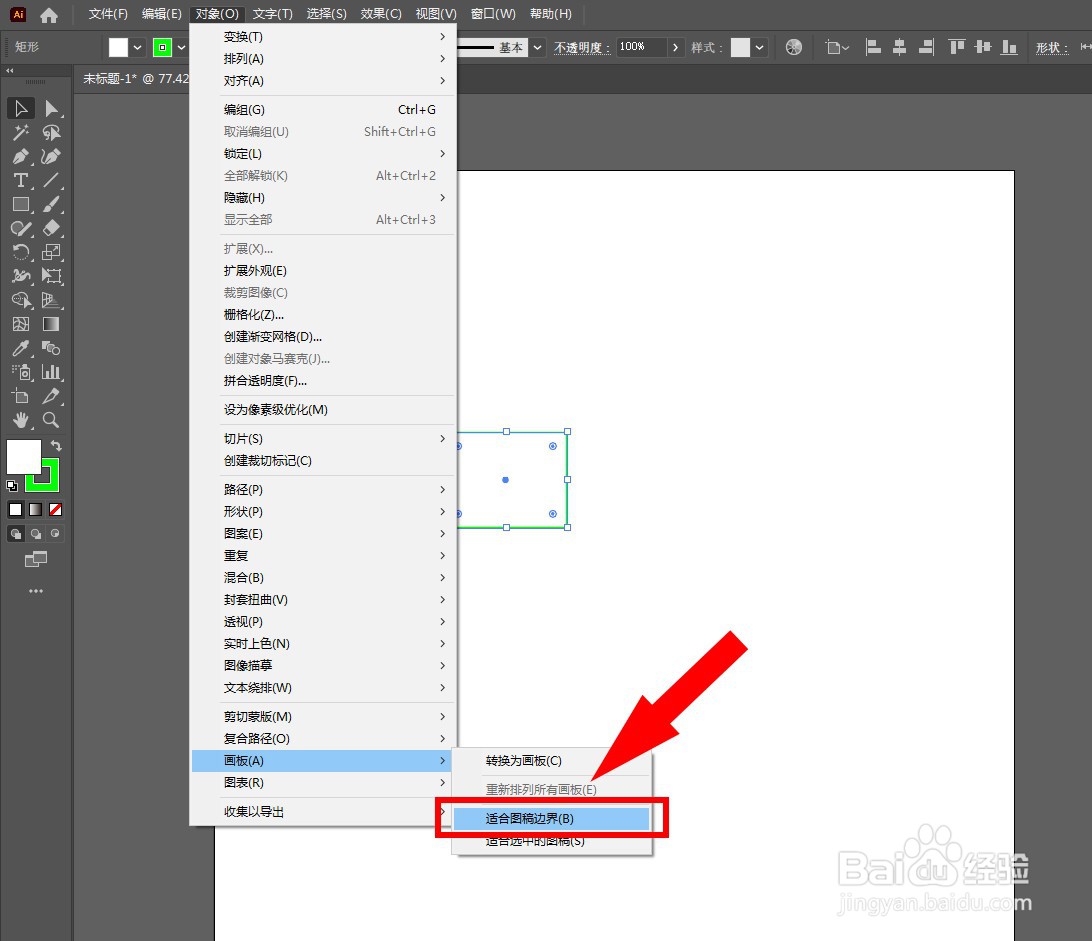Select the Warp tool
1092x941 pixels.
point(21,276)
